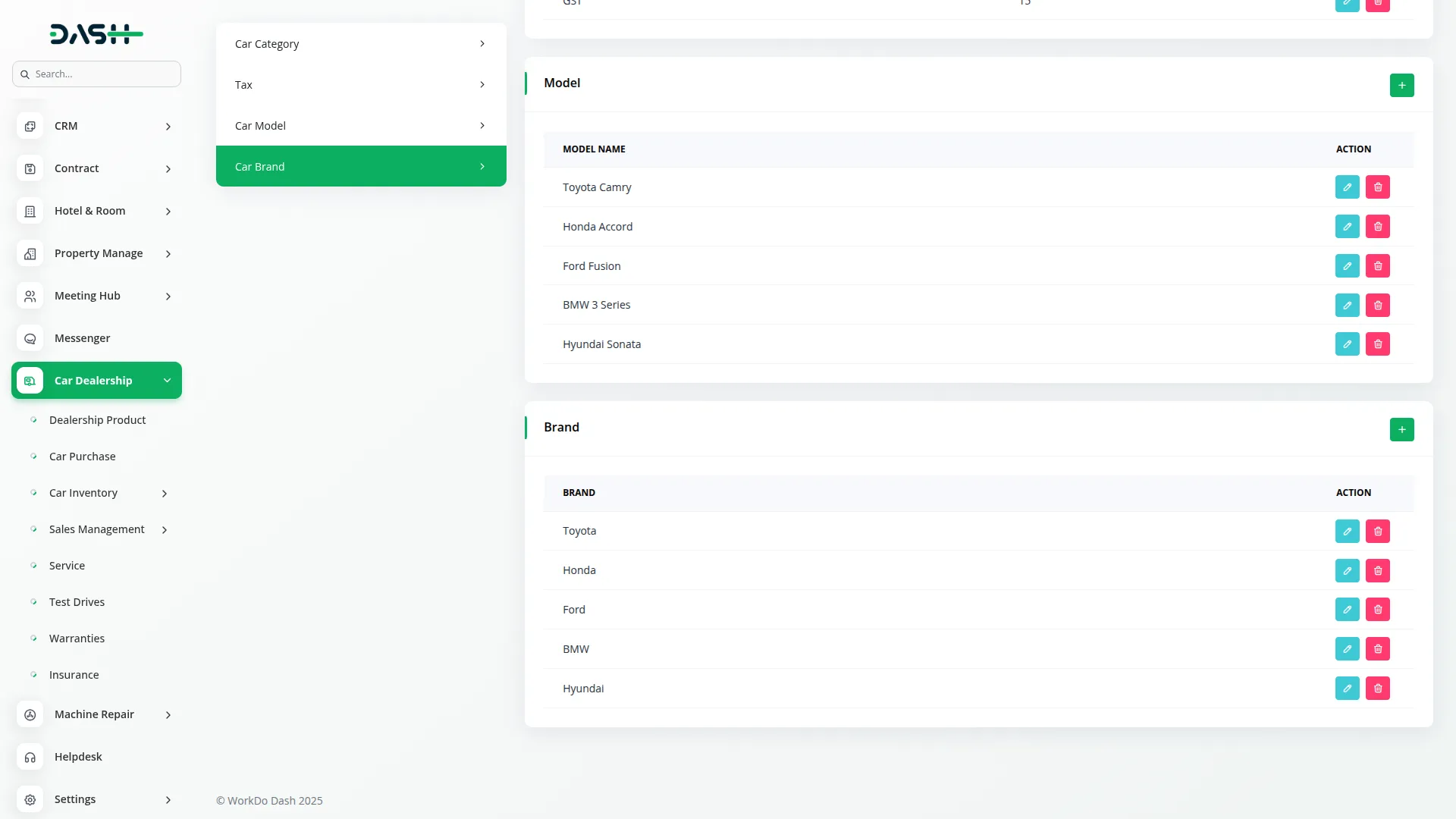This screenshot has height=819, width=1456.
Task: Edit the Hyundai brand row
Action: [1347, 689]
